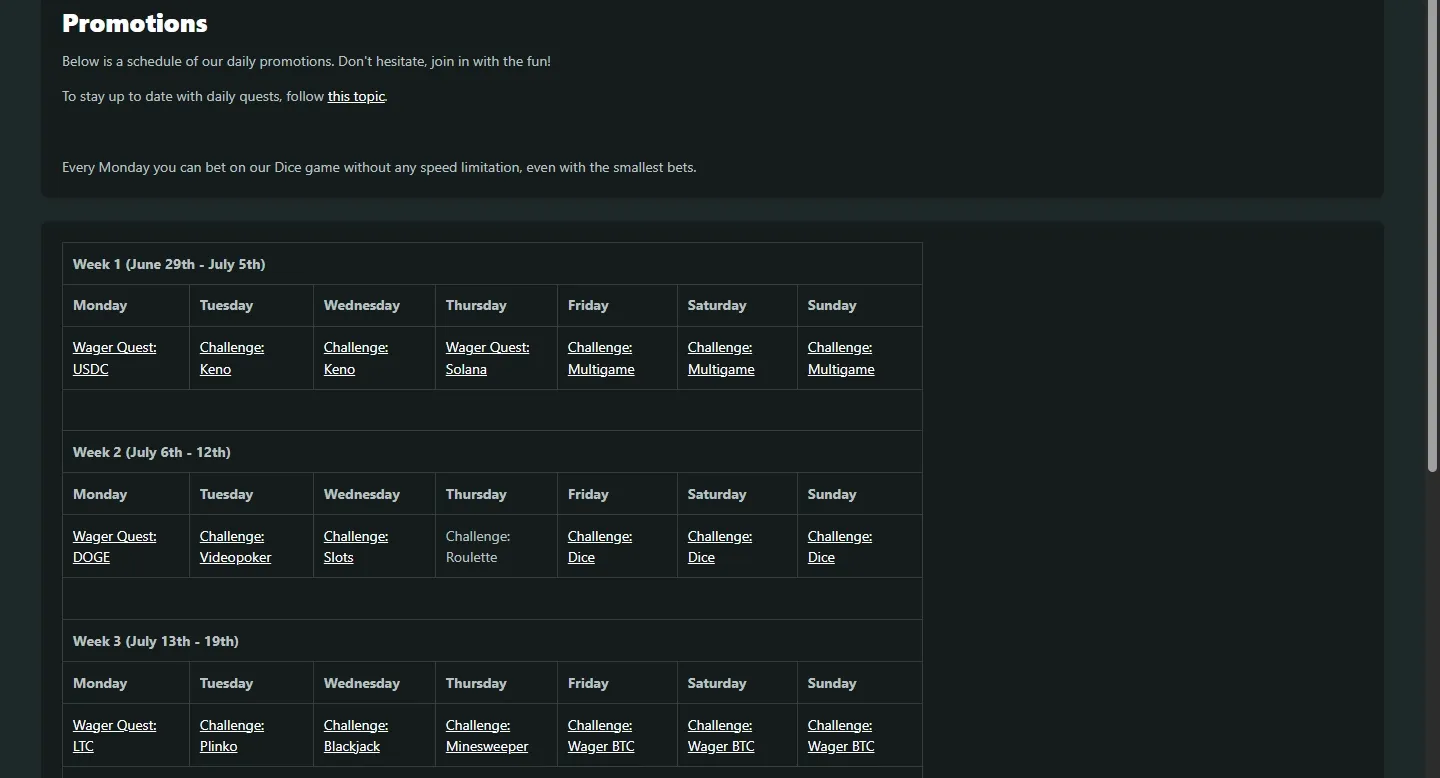This screenshot has height=778, width=1440.
Task: Open Week 1 Monday Wager Quest: USDC
Action: [115, 358]
